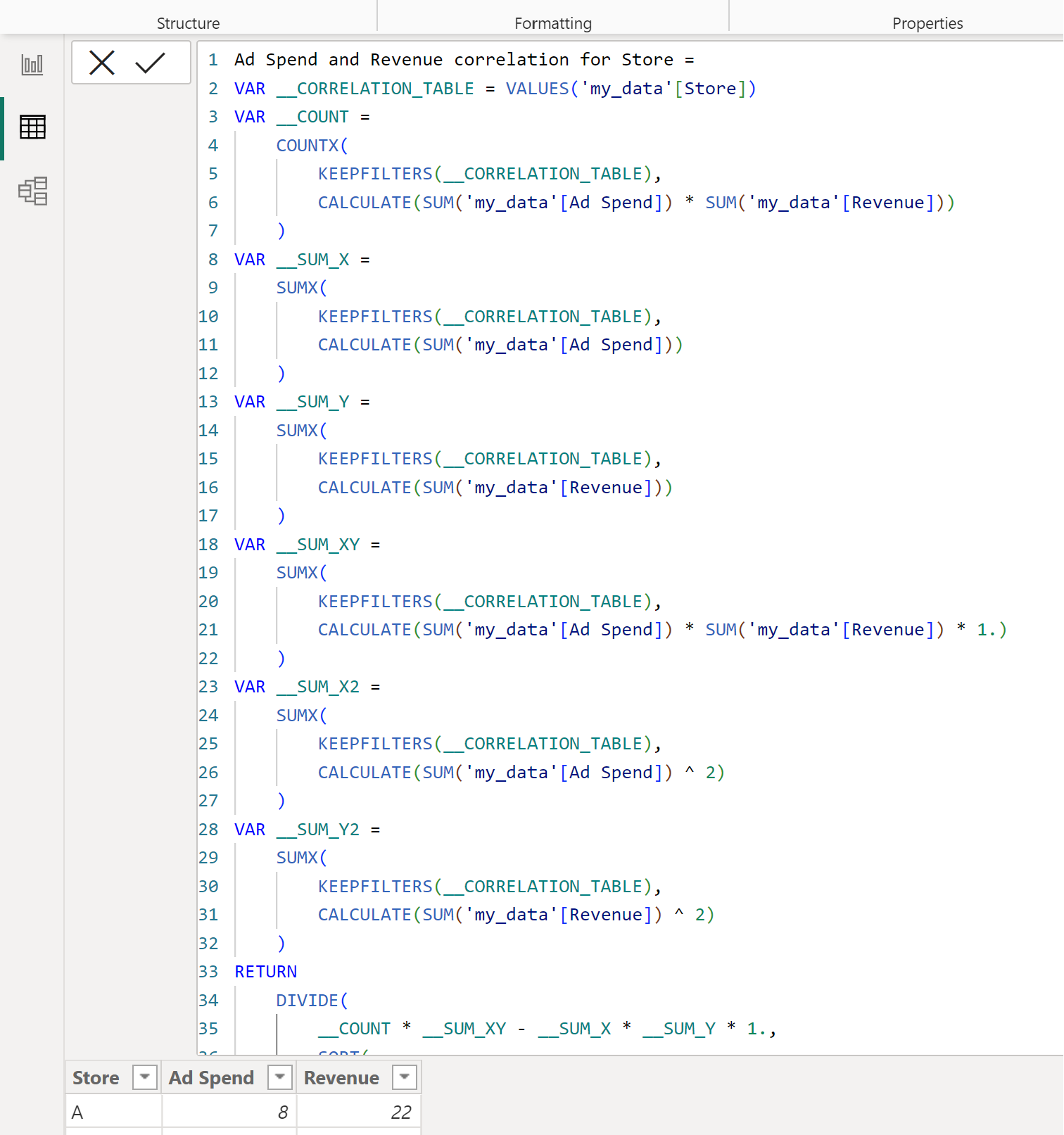1064x1135 pixels.
Task: Select the Ad Spend column header
Action: click(211, 1078)
